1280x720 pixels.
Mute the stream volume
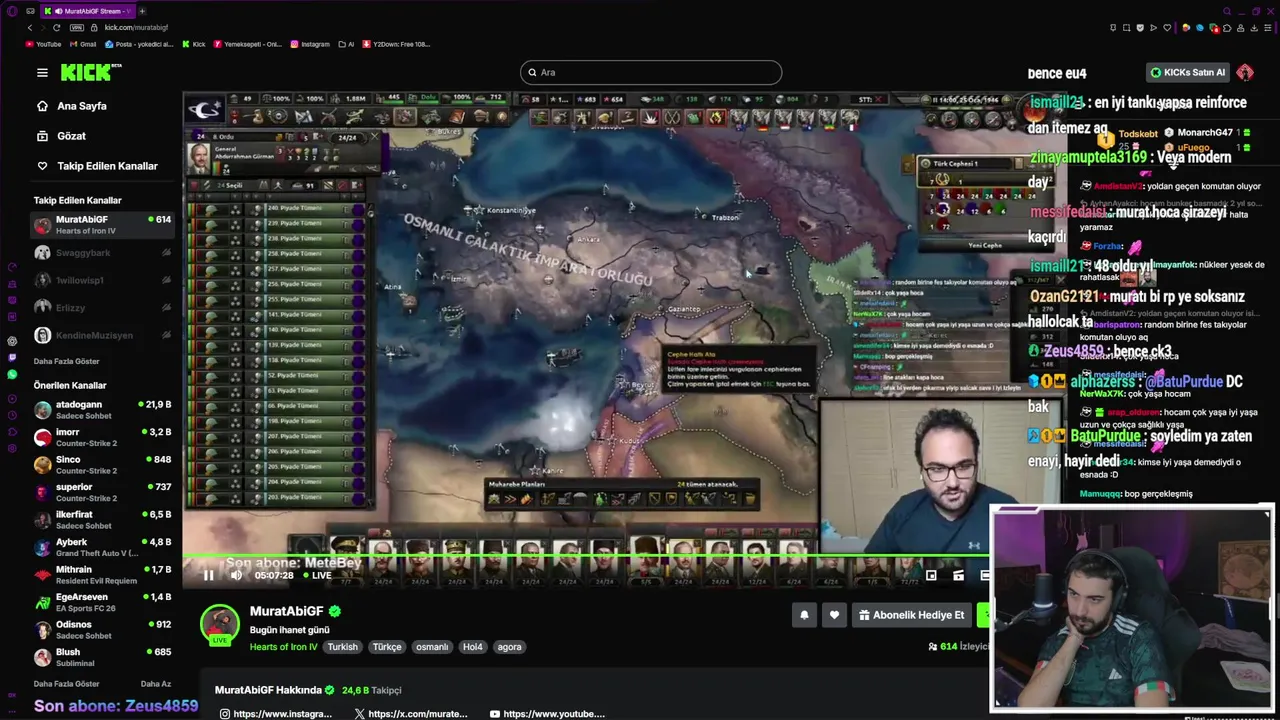[236, 575]
